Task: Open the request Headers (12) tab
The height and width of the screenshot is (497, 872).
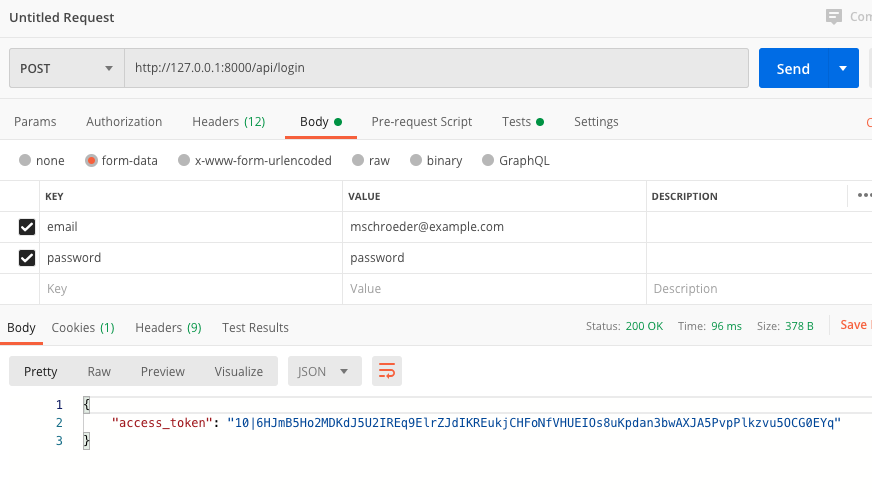Action: 229,122
